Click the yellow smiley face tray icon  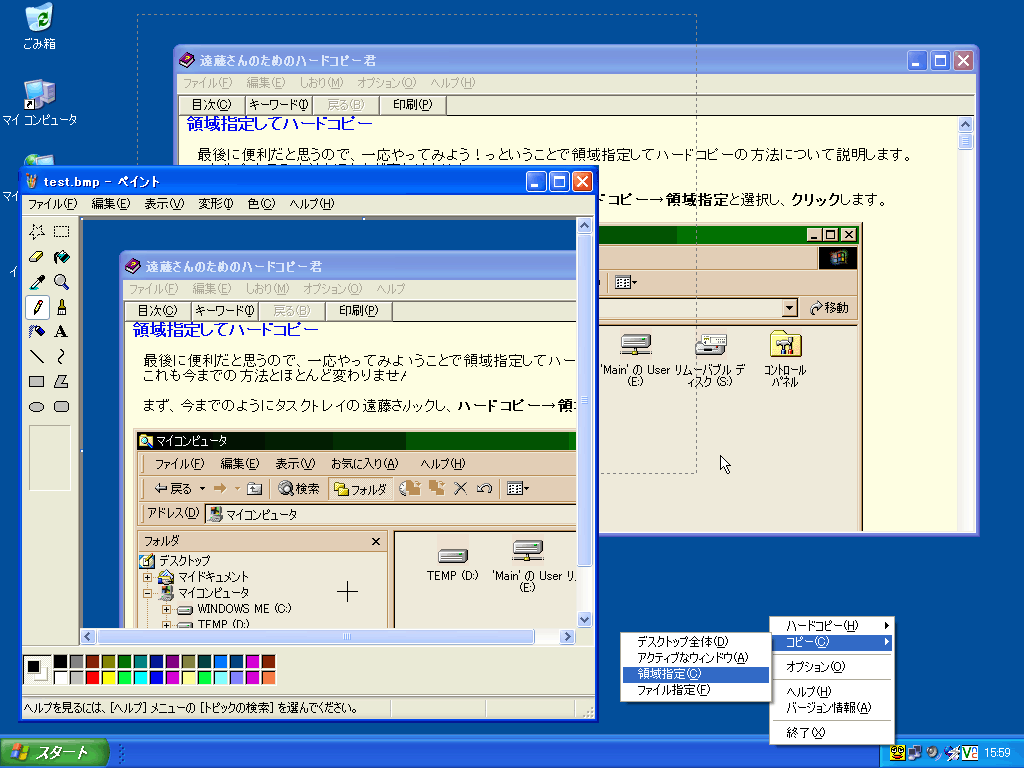[x=897, y=753]
